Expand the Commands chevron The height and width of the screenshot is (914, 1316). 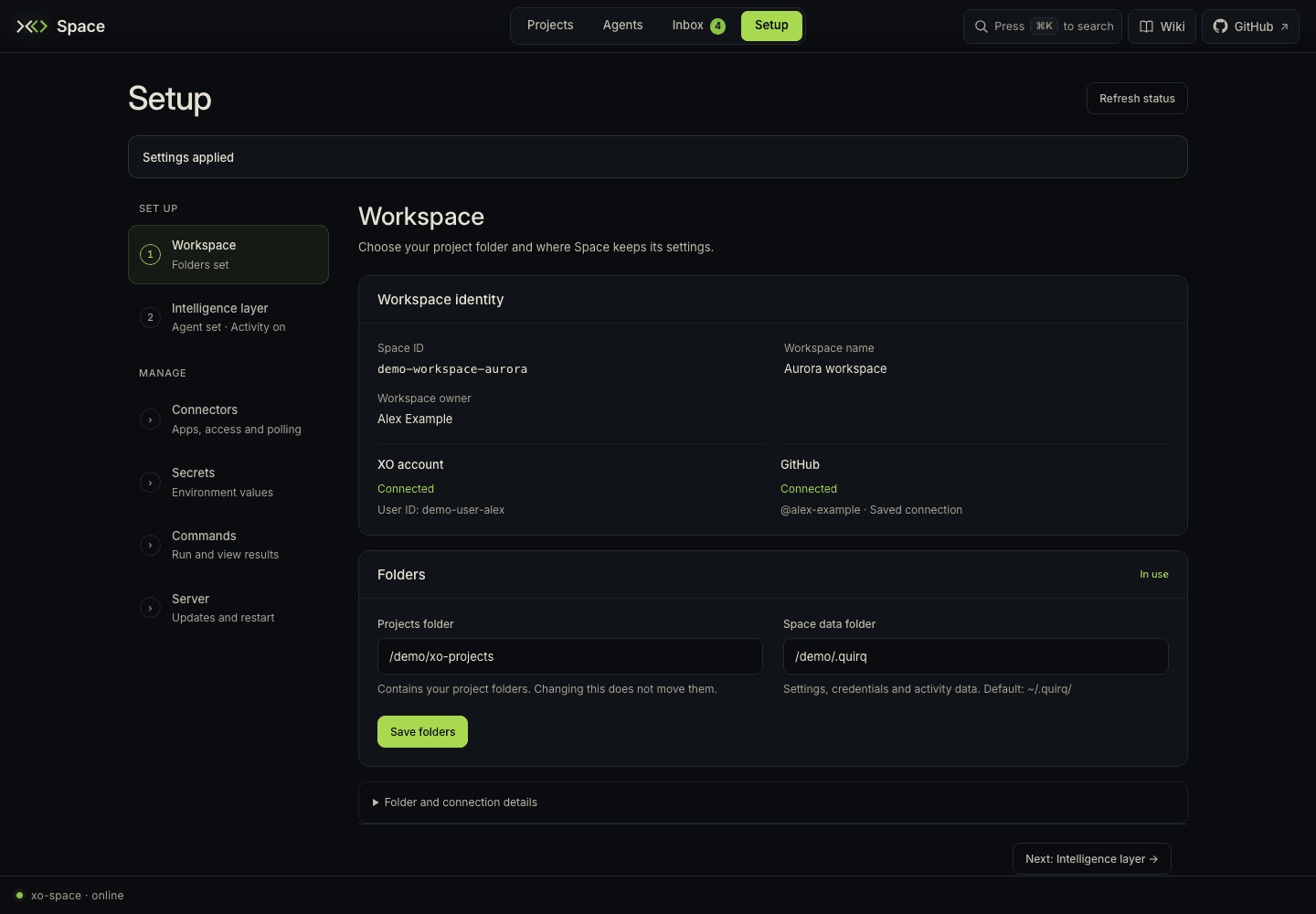pyautogui.click(x=150, y=545)
